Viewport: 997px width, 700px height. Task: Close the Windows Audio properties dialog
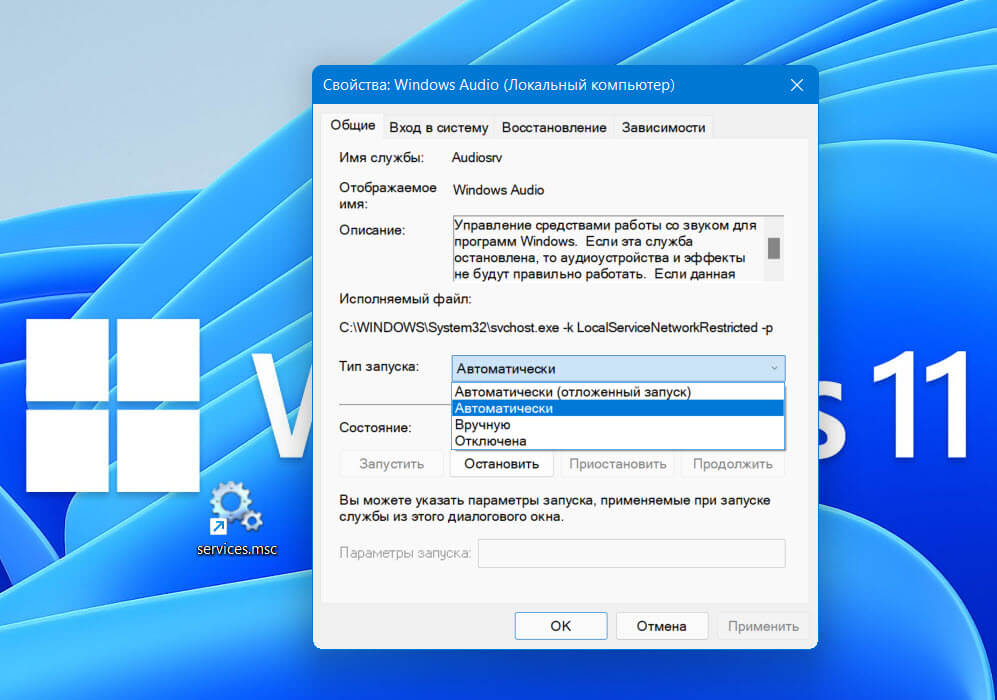[797, 85]
